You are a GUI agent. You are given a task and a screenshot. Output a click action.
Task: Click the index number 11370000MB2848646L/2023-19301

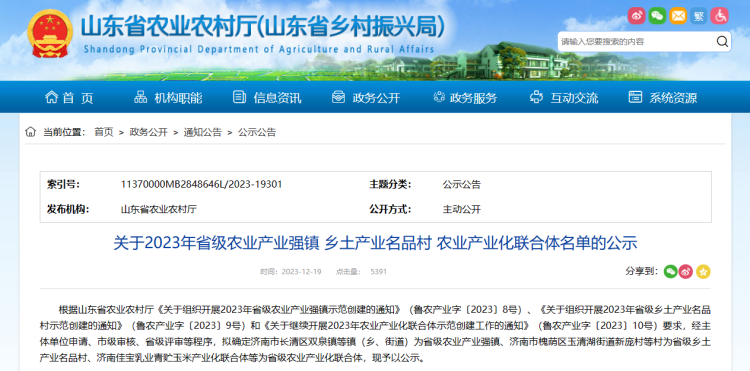201,184
